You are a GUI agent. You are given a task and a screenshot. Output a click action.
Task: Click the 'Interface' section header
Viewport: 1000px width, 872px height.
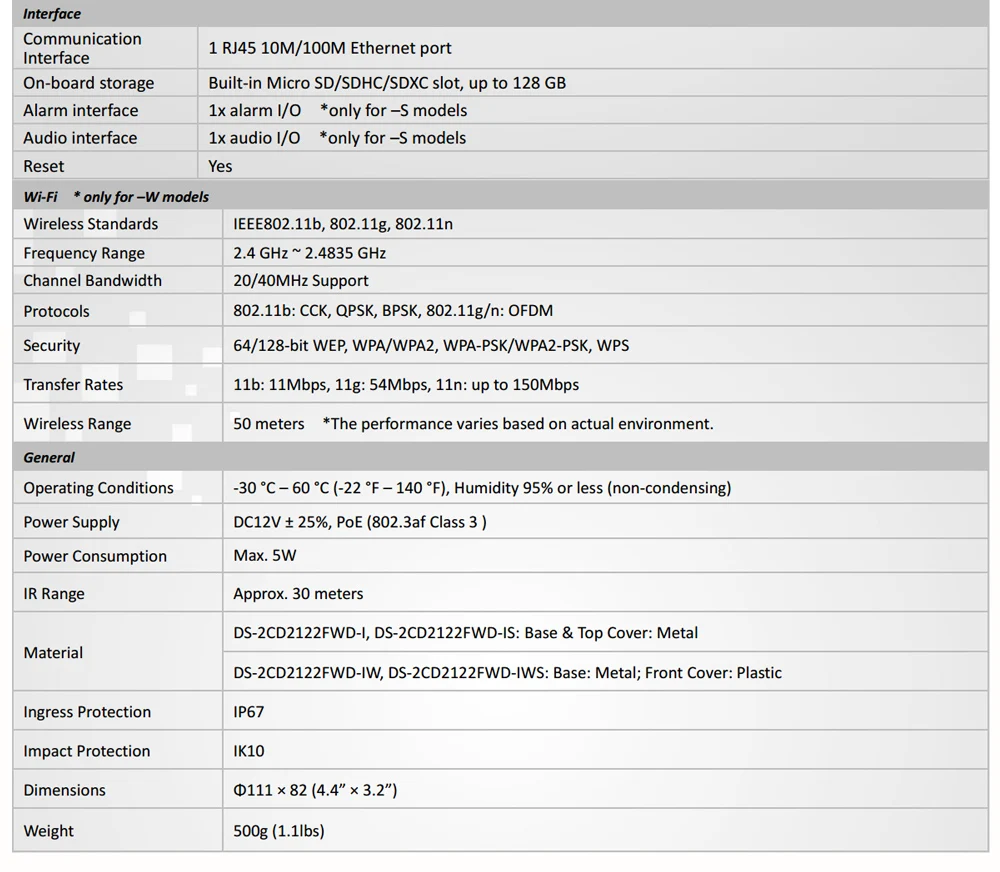[x=52, y=13]
